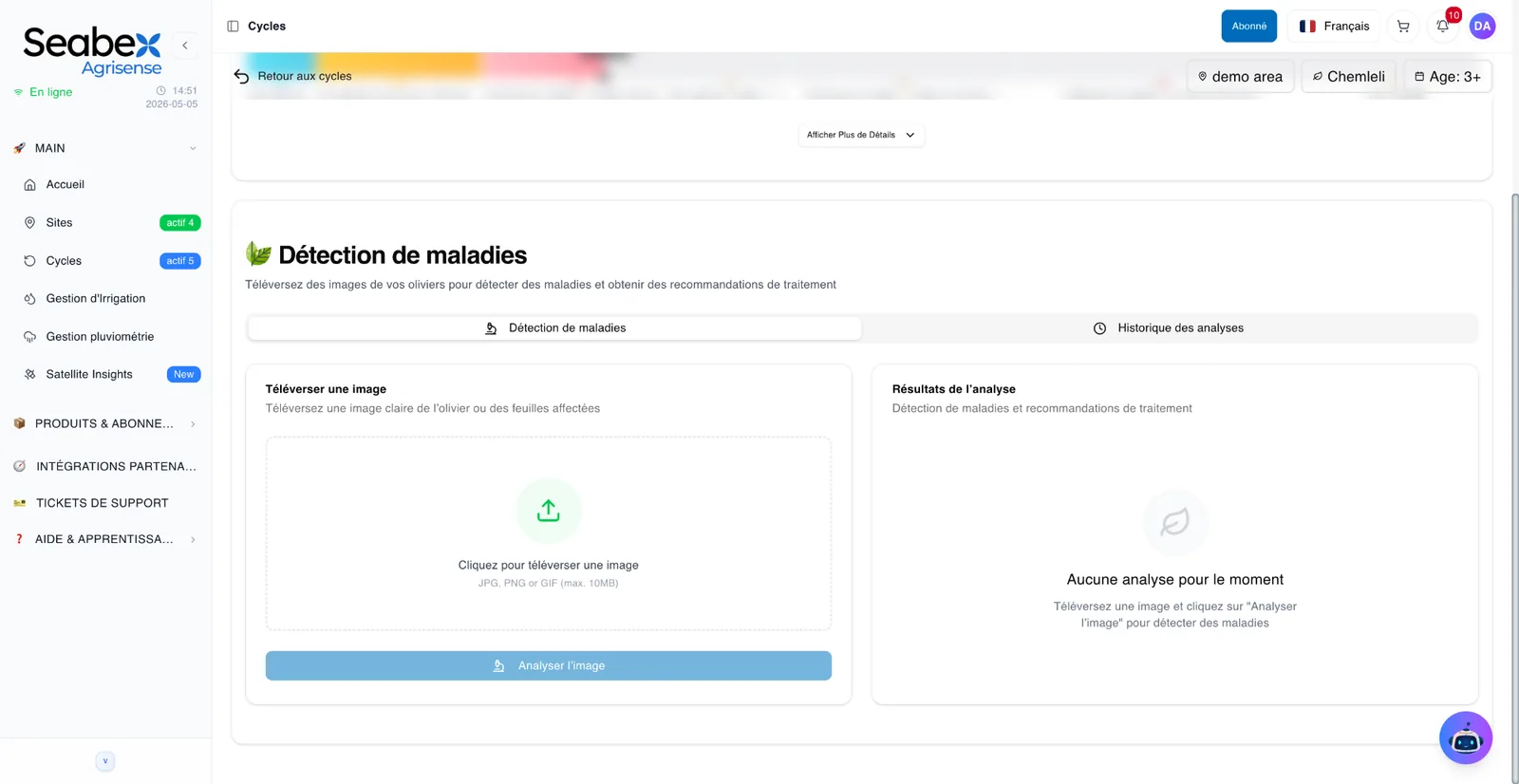
Task: Click the question mark icon for Aide
Action: [19, 539]
